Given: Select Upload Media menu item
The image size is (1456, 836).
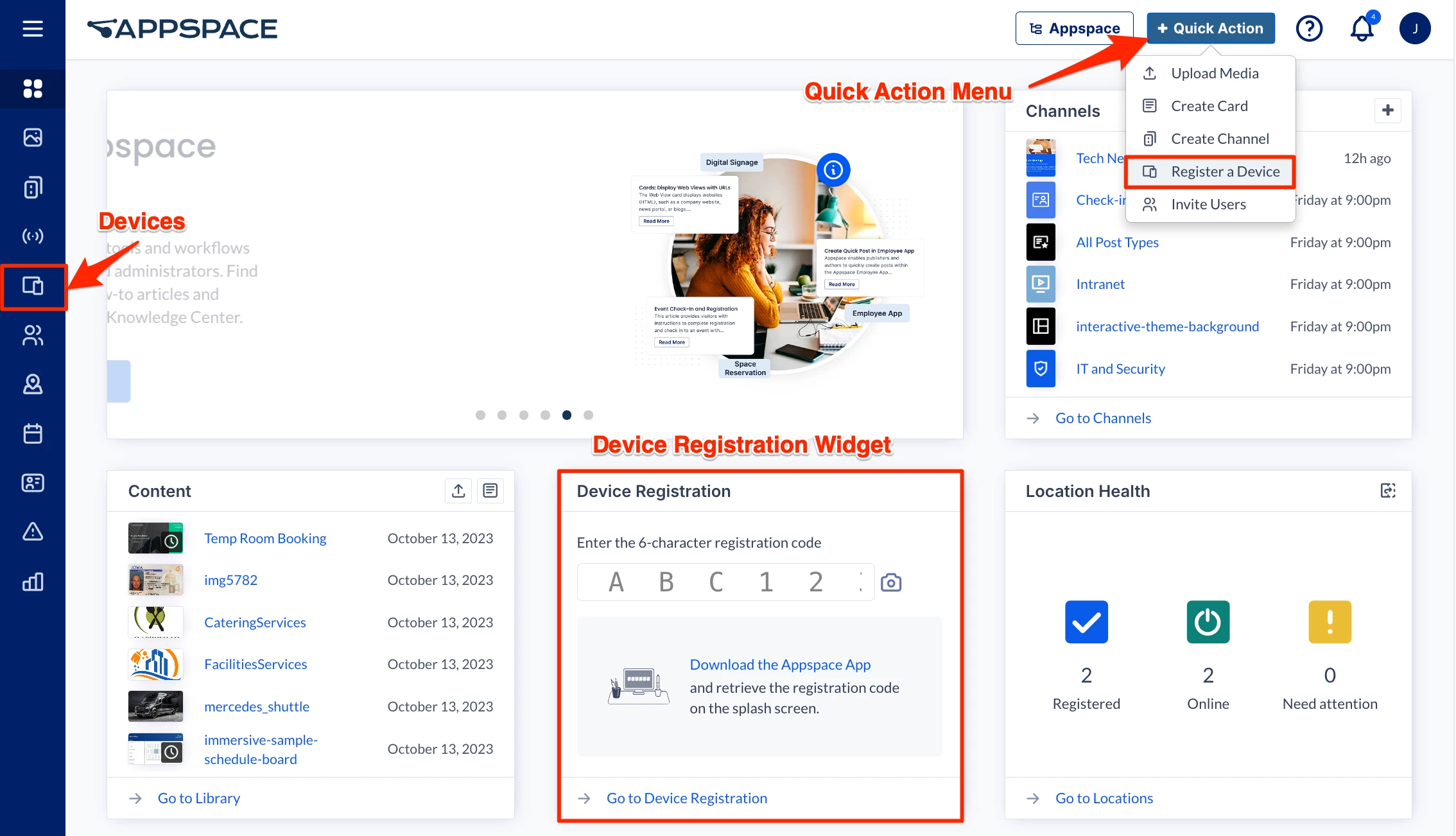Looking at the screenshot, I should point(1214,74).
